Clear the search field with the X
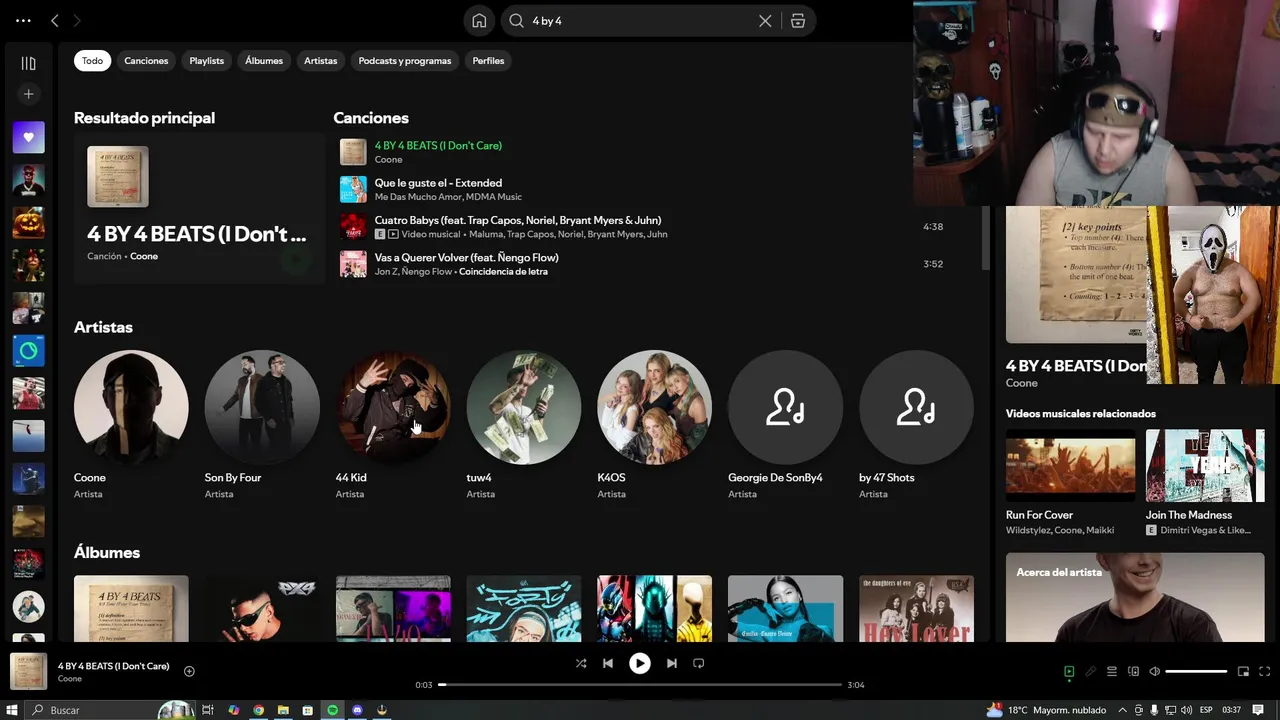The height and width of the screenshot is (720, 1280). pos(765,21)
